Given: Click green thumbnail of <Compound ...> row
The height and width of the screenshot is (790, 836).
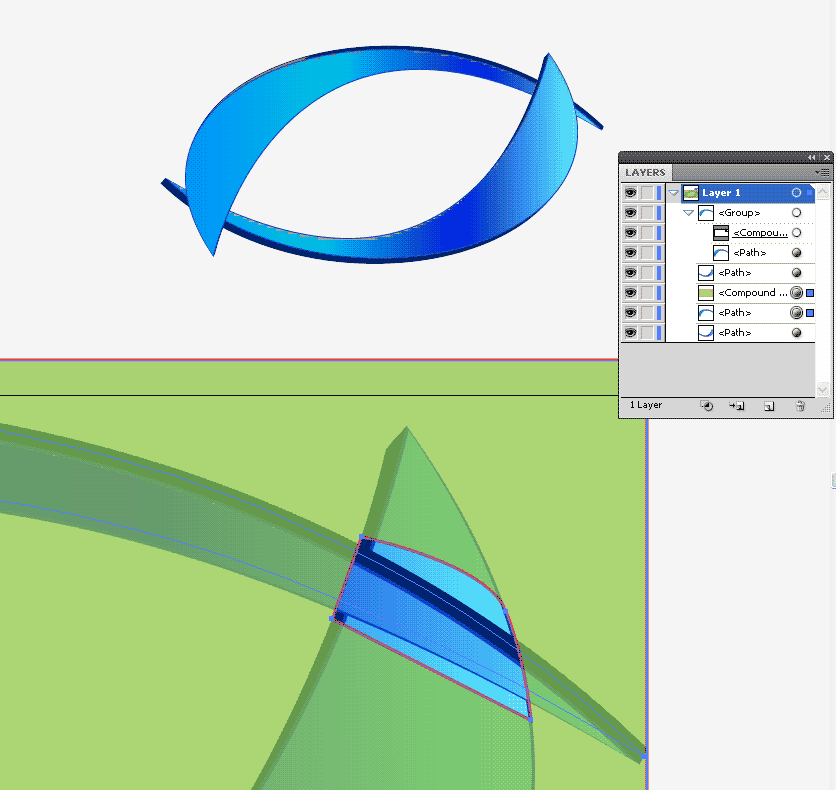Looking at the screenshot, I should pos(706,293).
